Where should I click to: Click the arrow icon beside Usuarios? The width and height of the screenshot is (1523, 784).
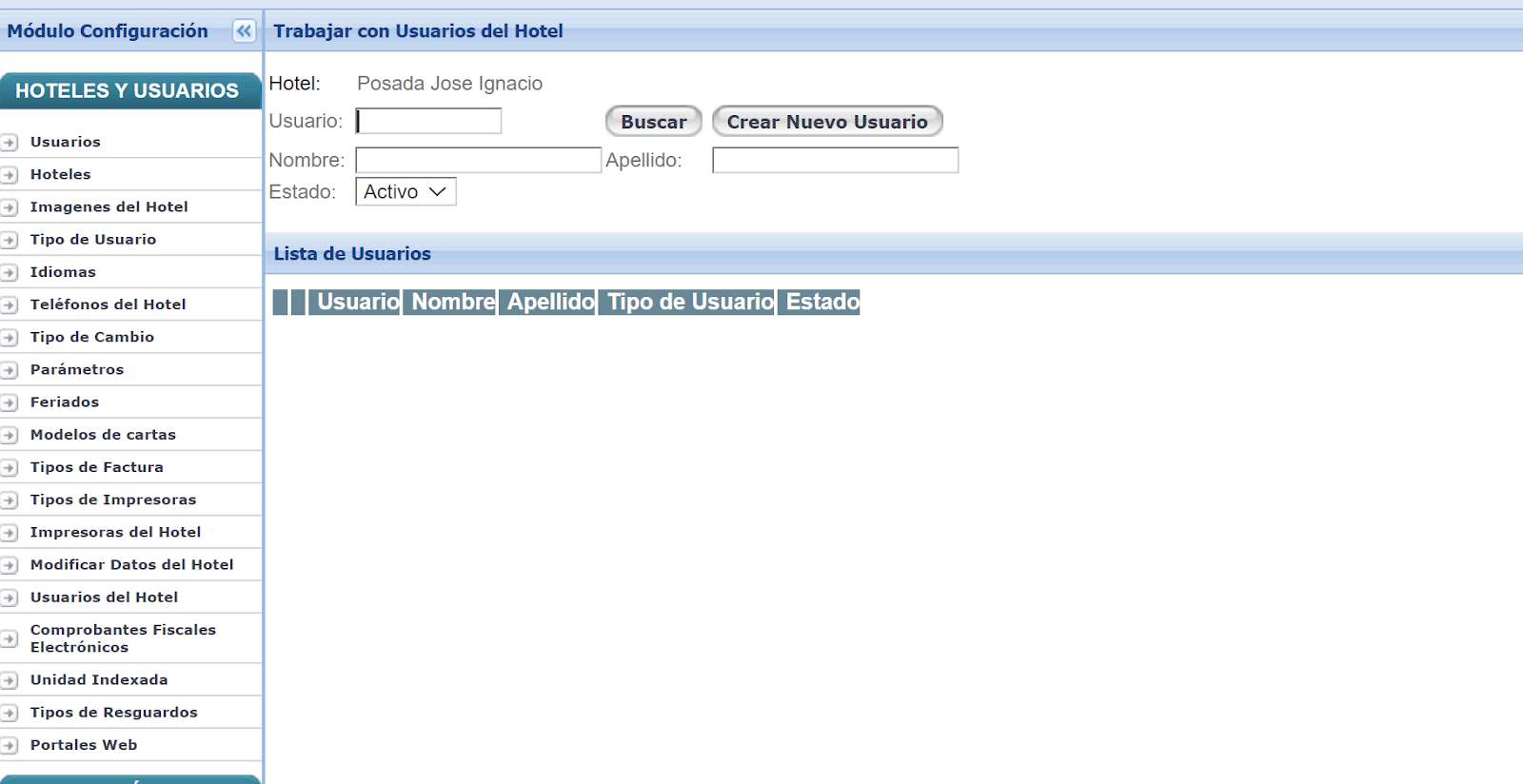(10, 143)
